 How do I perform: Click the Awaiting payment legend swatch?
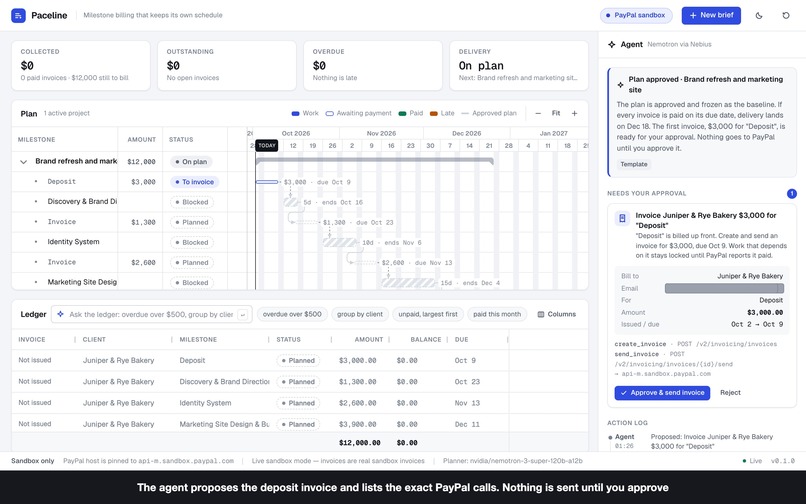[x=329, y=113]
